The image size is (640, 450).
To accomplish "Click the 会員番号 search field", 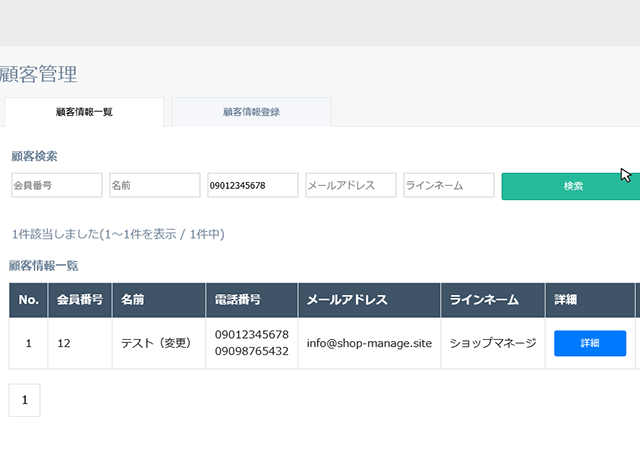I will (x=57, y=185).
